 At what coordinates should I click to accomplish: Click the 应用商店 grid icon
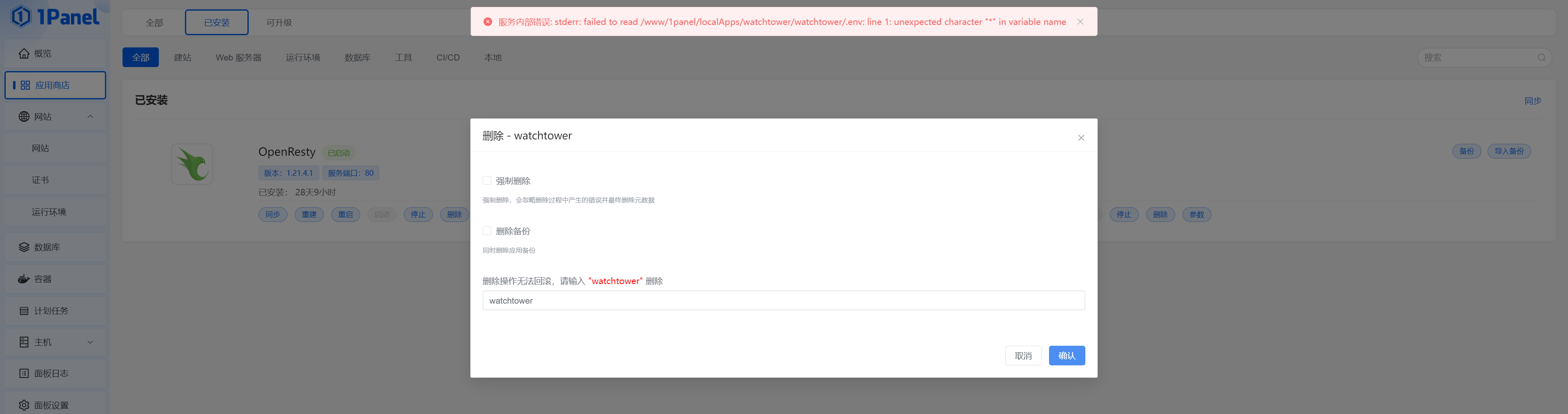pos(25,85)
